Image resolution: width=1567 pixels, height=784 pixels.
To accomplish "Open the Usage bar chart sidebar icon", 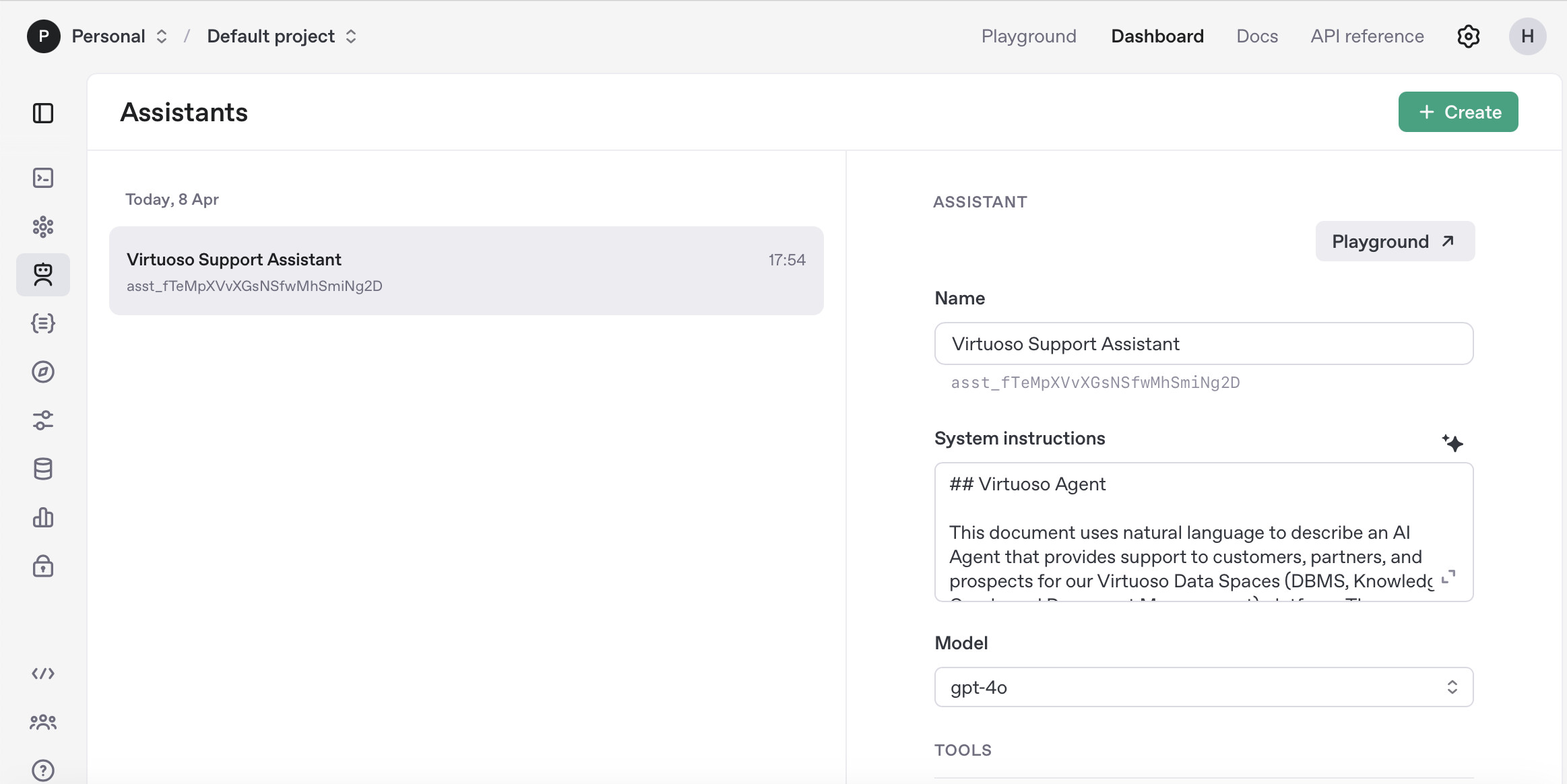I will tap(43, 517).
